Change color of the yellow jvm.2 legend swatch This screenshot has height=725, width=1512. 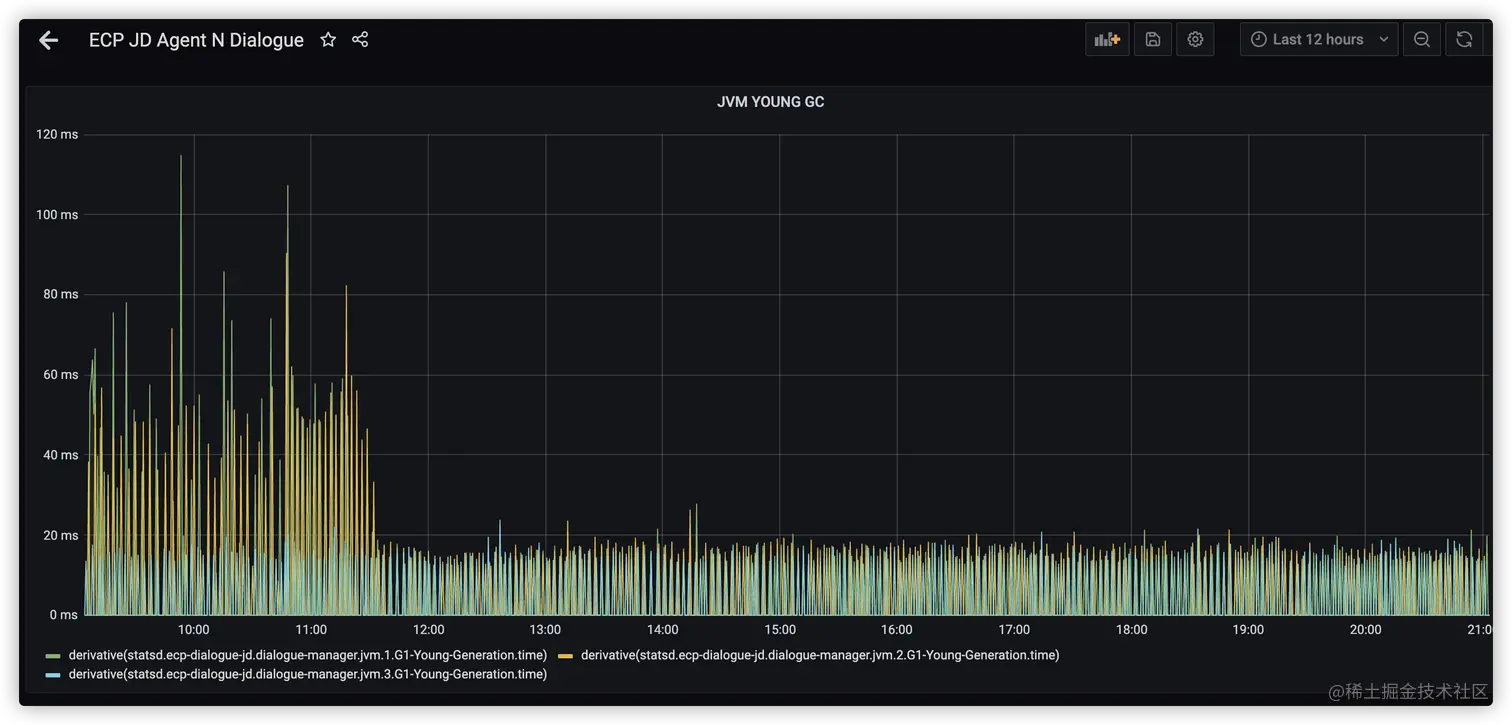point(565,656)
